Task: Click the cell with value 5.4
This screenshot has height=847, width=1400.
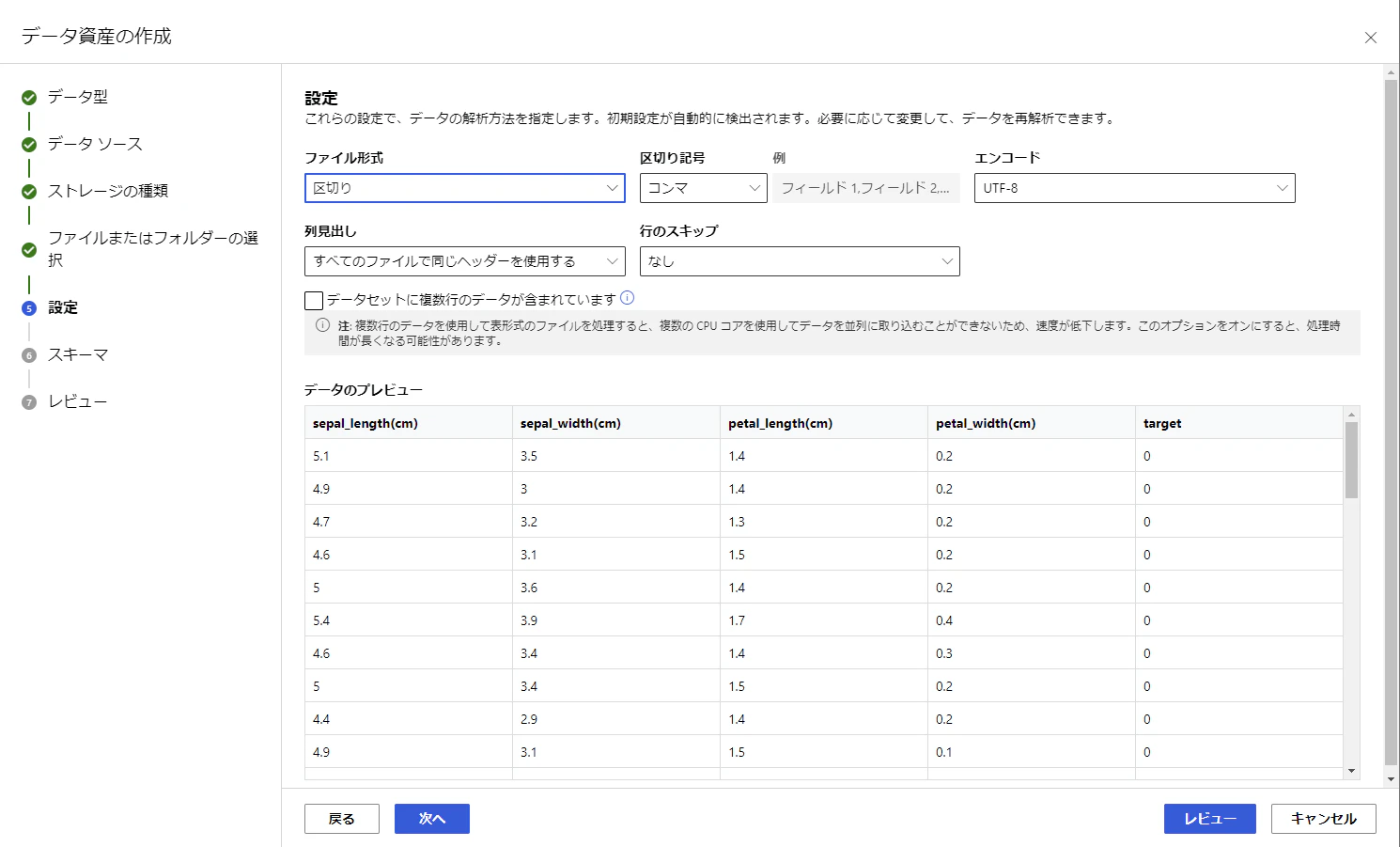Action: point(409,620)
